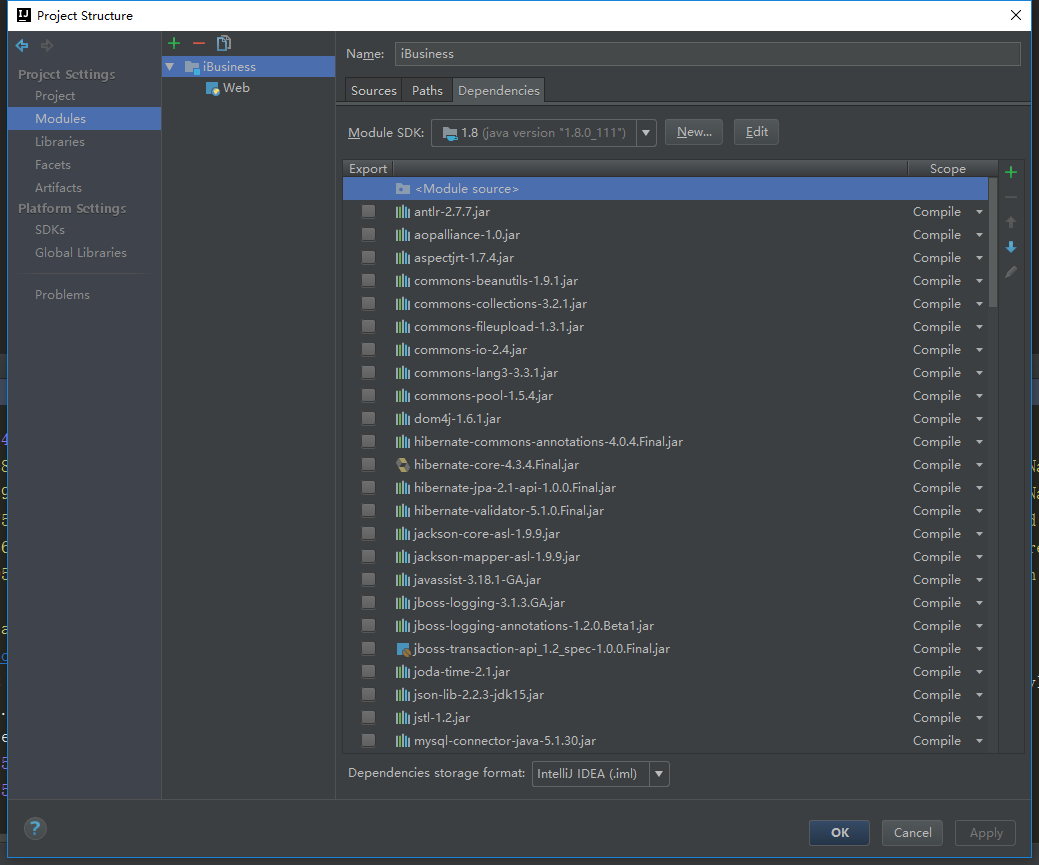Remove module with red minus icon

pos(199,43)
